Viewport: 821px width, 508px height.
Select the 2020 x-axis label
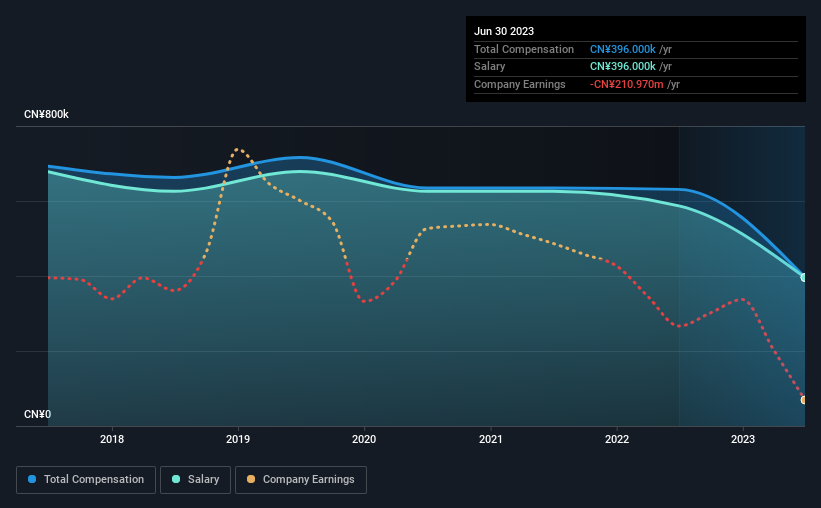[x=364, y=439]
